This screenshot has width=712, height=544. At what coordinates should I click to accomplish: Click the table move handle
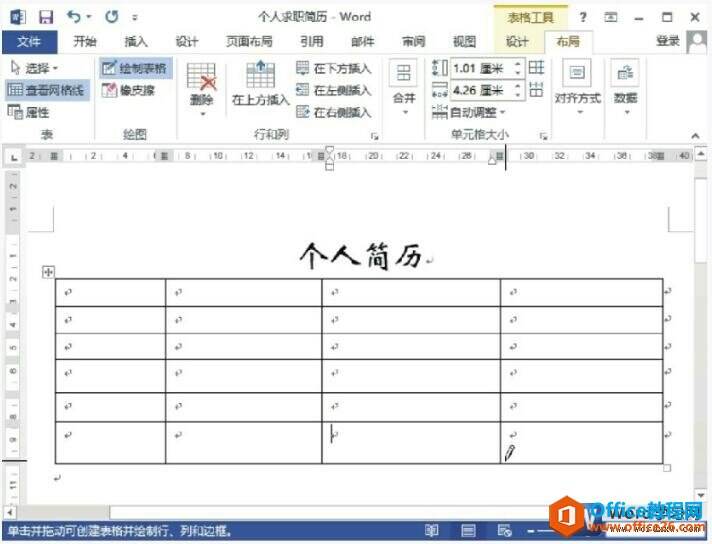click(48, 272)
